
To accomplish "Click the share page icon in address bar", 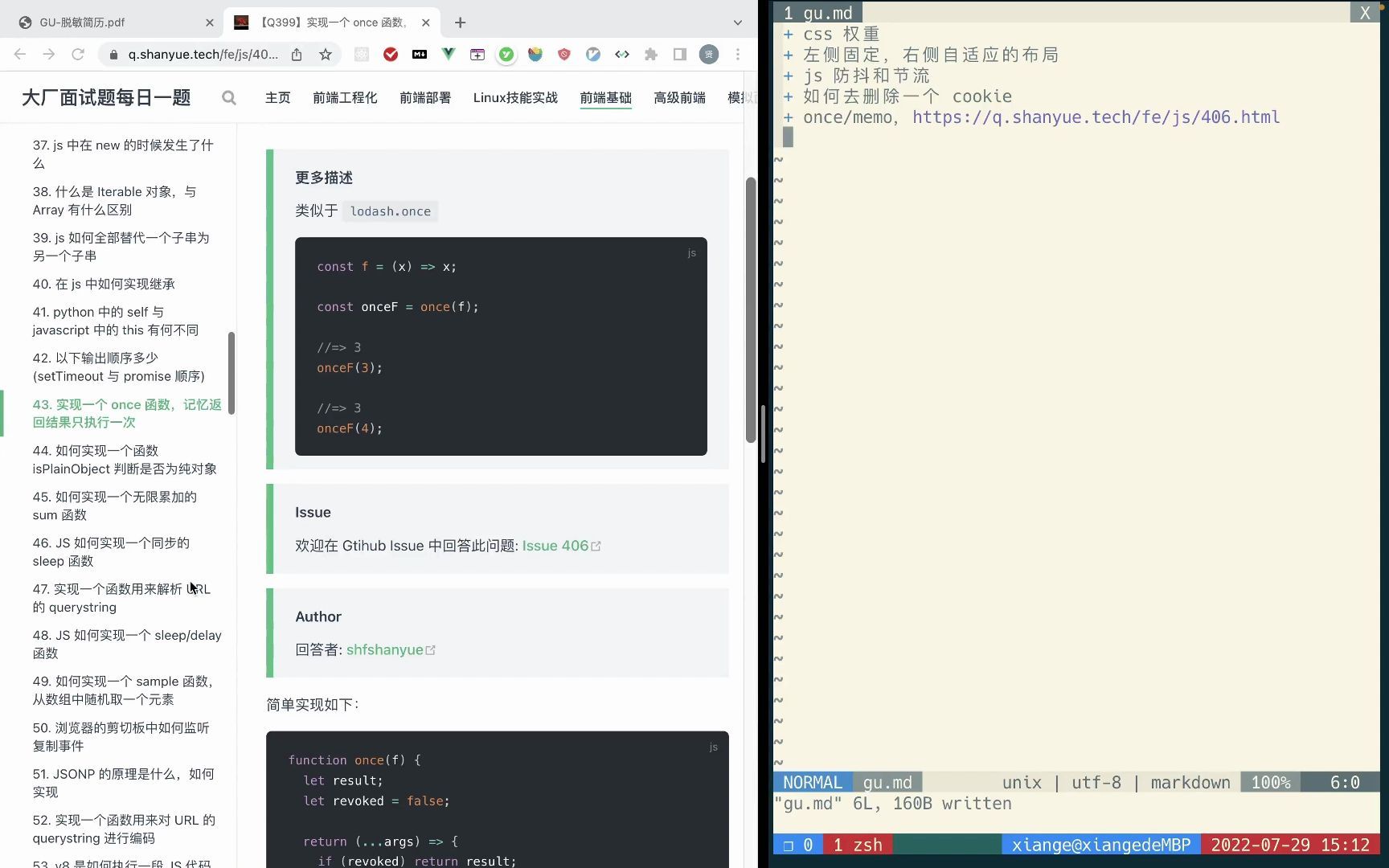I will coord(297,54).
